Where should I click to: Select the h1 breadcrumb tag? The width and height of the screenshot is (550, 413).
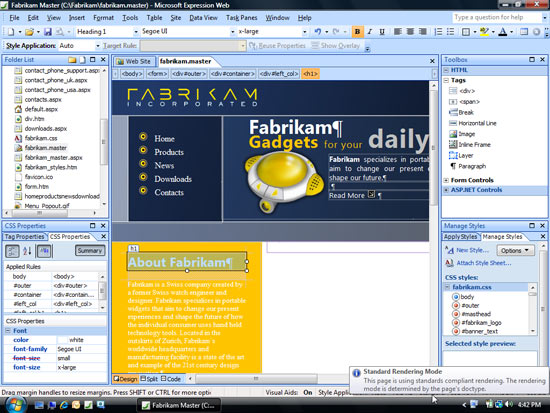pyautogui.click(x=310, y=74)
